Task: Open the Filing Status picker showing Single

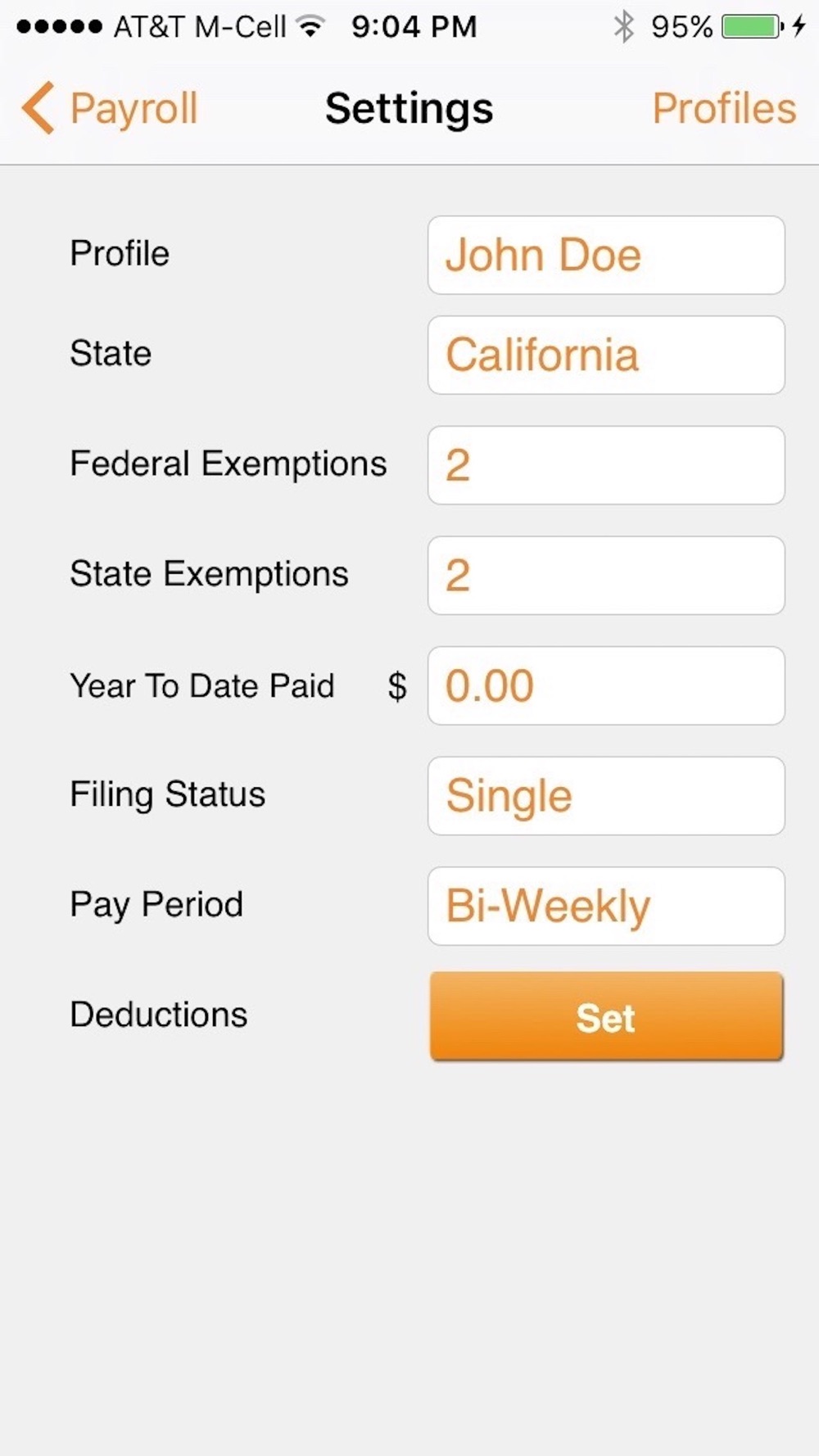Action: [606, 796]
